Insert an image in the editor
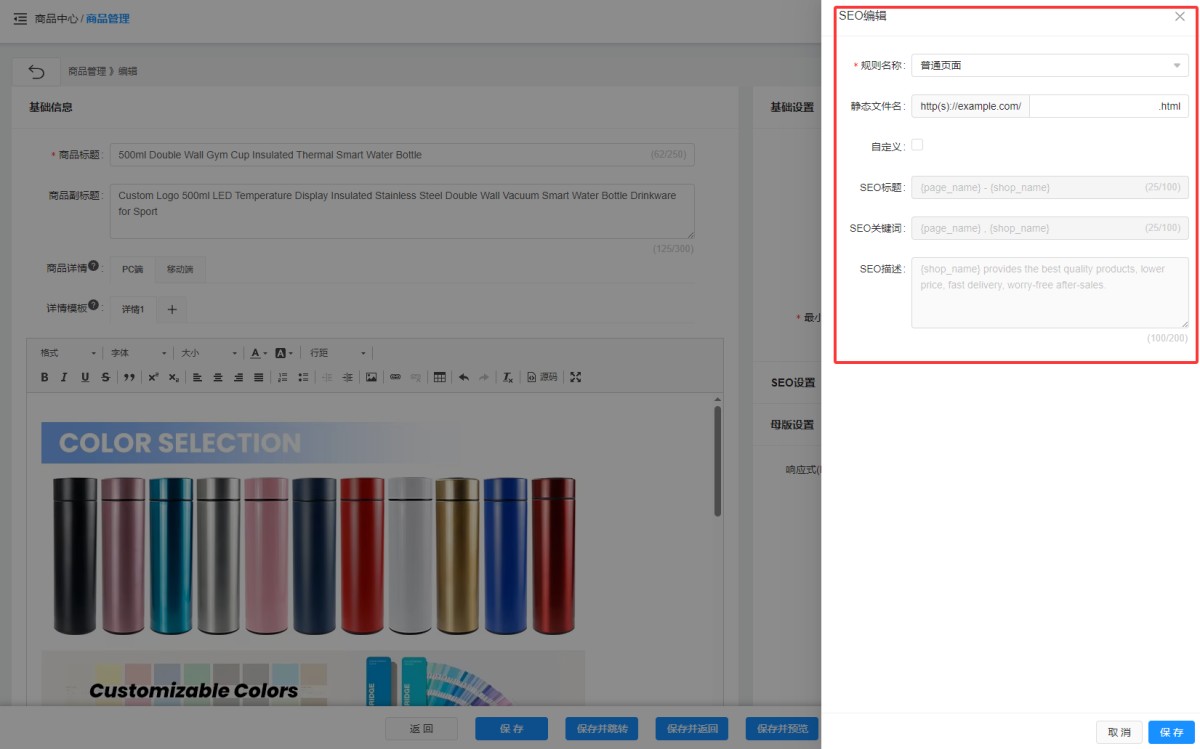Viewport: 1200px width, 749px height. pyautogui.click(x=371, y=377)
